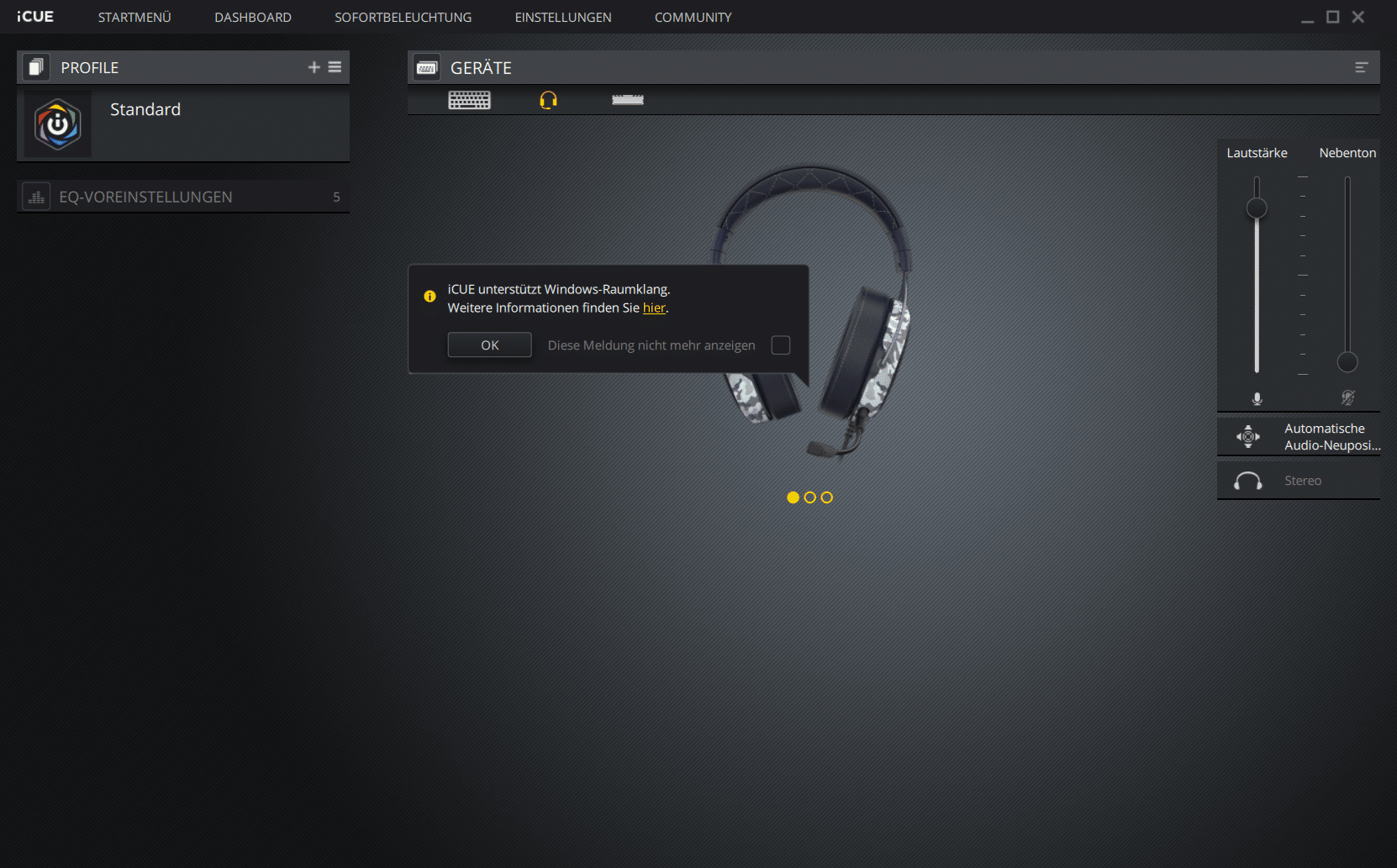Screen dimensions: 1397x868
Task: Follow the 'hier' link in message
Action: (653, 308)
